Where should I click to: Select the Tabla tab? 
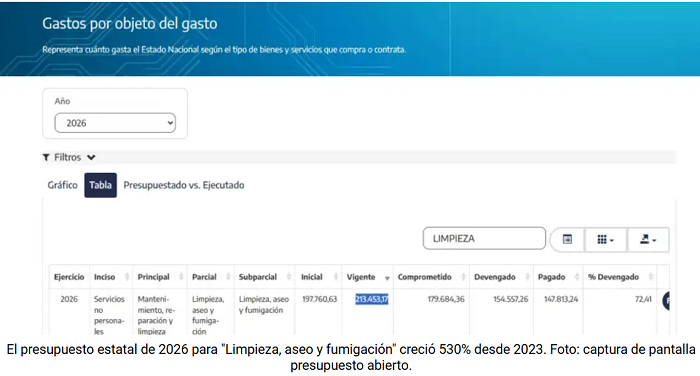pyautogui.click(x=100, y=185)
